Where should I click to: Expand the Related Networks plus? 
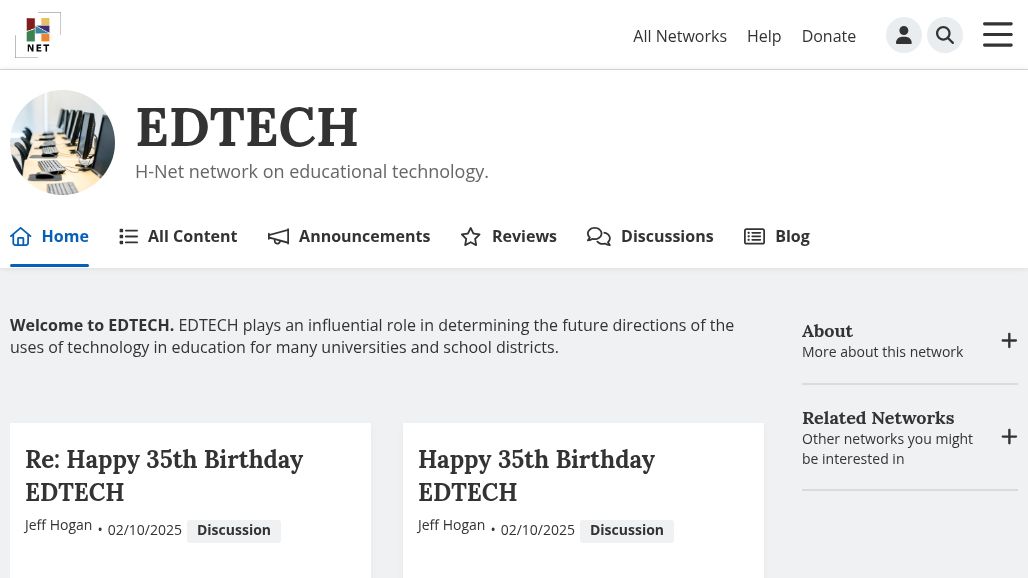click(x=1009, y=437)
